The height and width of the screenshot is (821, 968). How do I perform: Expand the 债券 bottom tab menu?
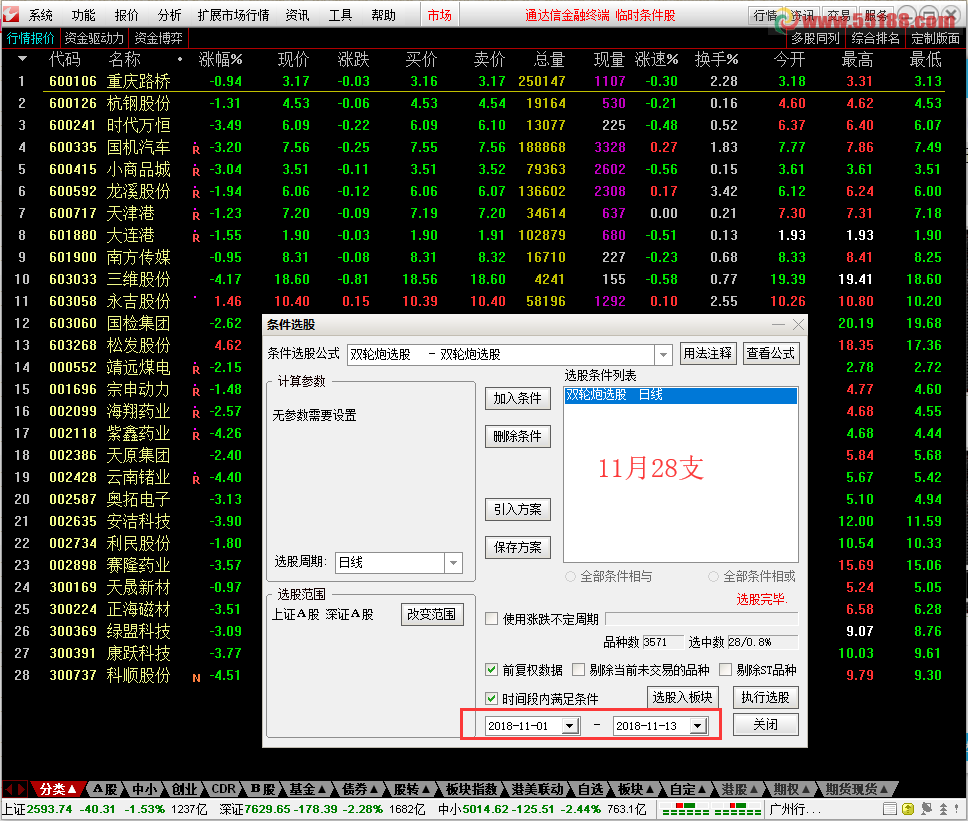point(373,789)
